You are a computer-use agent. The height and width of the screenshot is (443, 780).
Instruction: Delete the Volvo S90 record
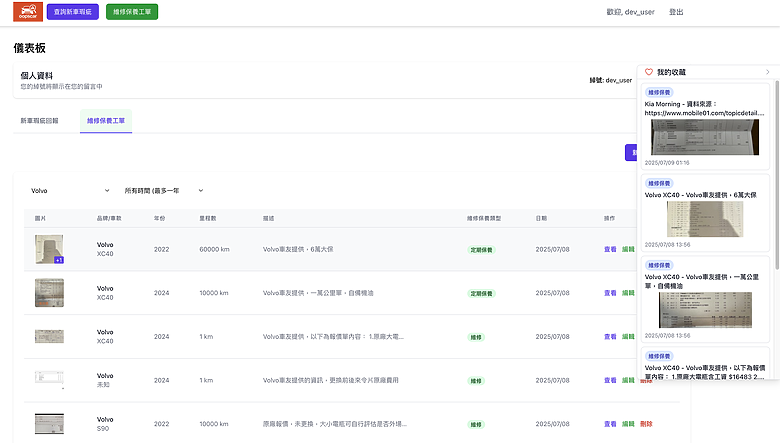coord(646,424)
